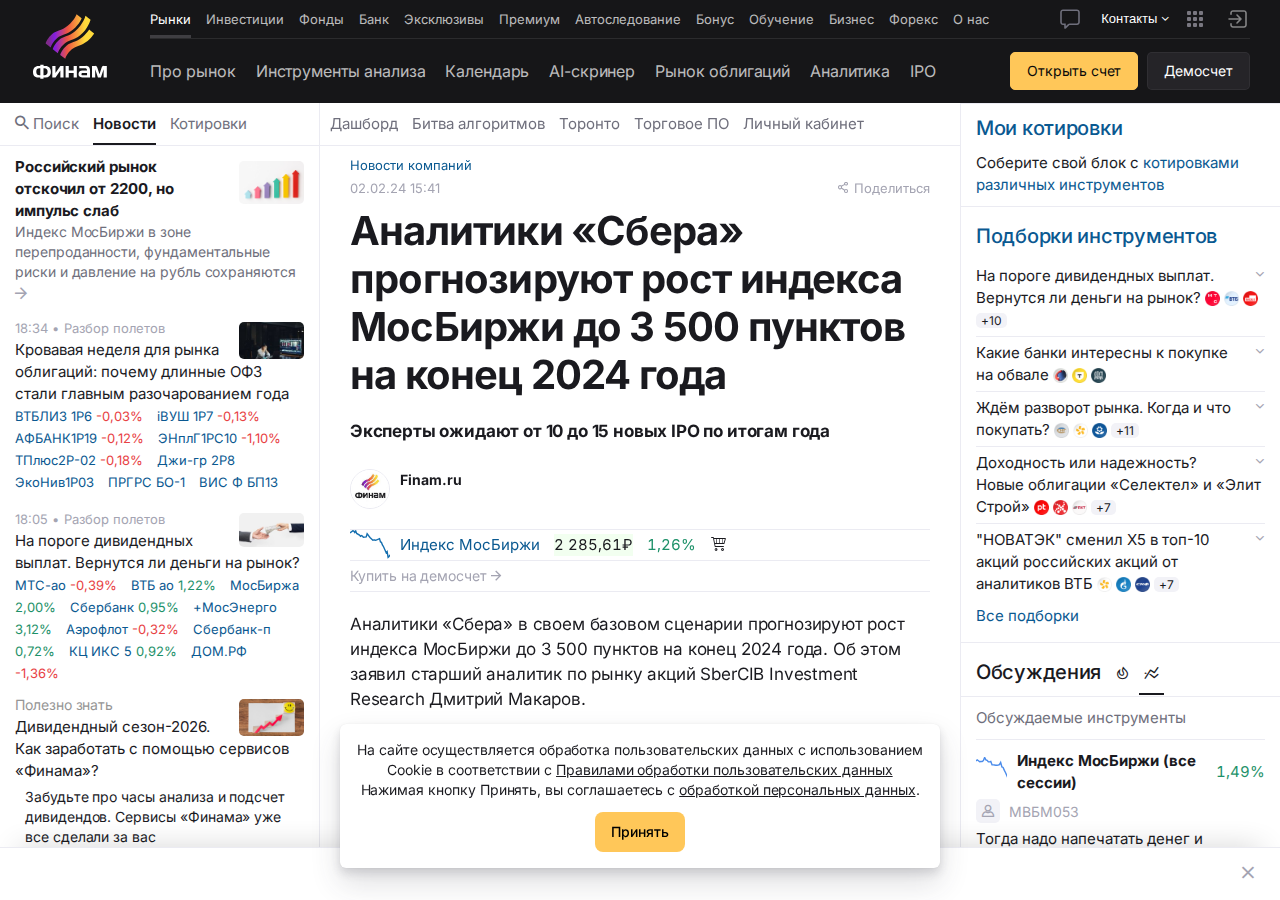The image size is (1280, 900).
Task: Select the trend-lines icon next to Обсуждения
Action: tap(1152, 673)
